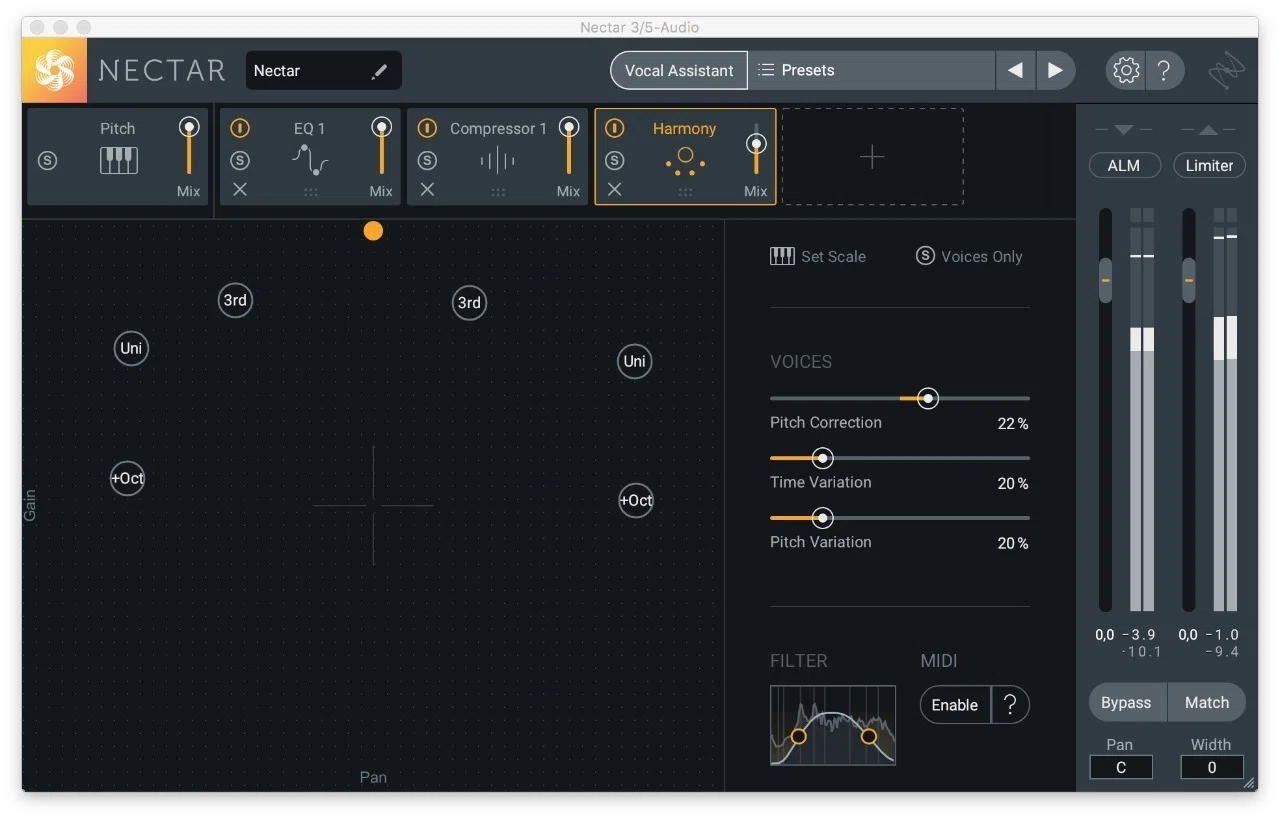Remove the Harmony module
Image resolution: width=1280 pixels, height=819 pixels.
(614, 189)
